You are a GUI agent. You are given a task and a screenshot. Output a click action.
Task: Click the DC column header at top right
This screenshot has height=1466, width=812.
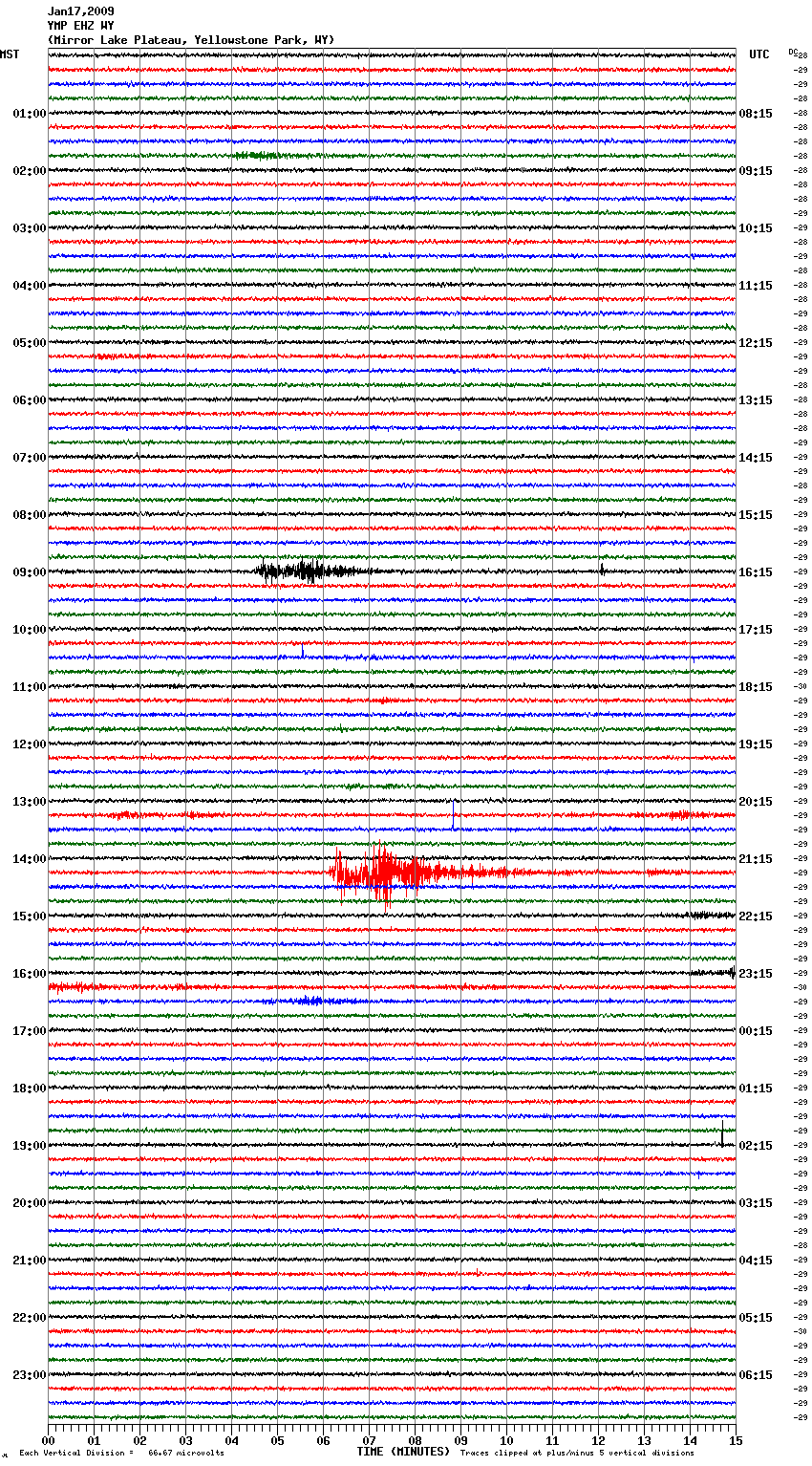pos(793,52)
